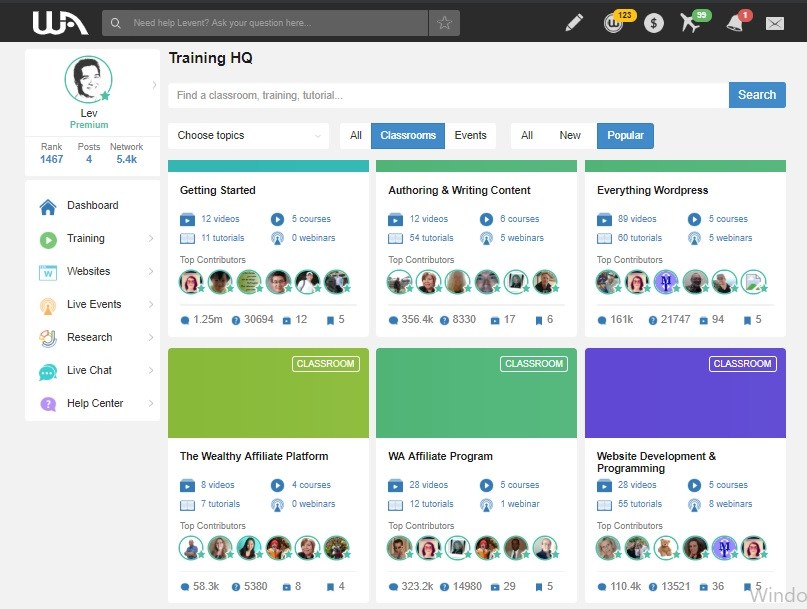Click the Posts 4 value
Image resolution: width=807 pixels, height=609 pixels.
coord(89,160)
